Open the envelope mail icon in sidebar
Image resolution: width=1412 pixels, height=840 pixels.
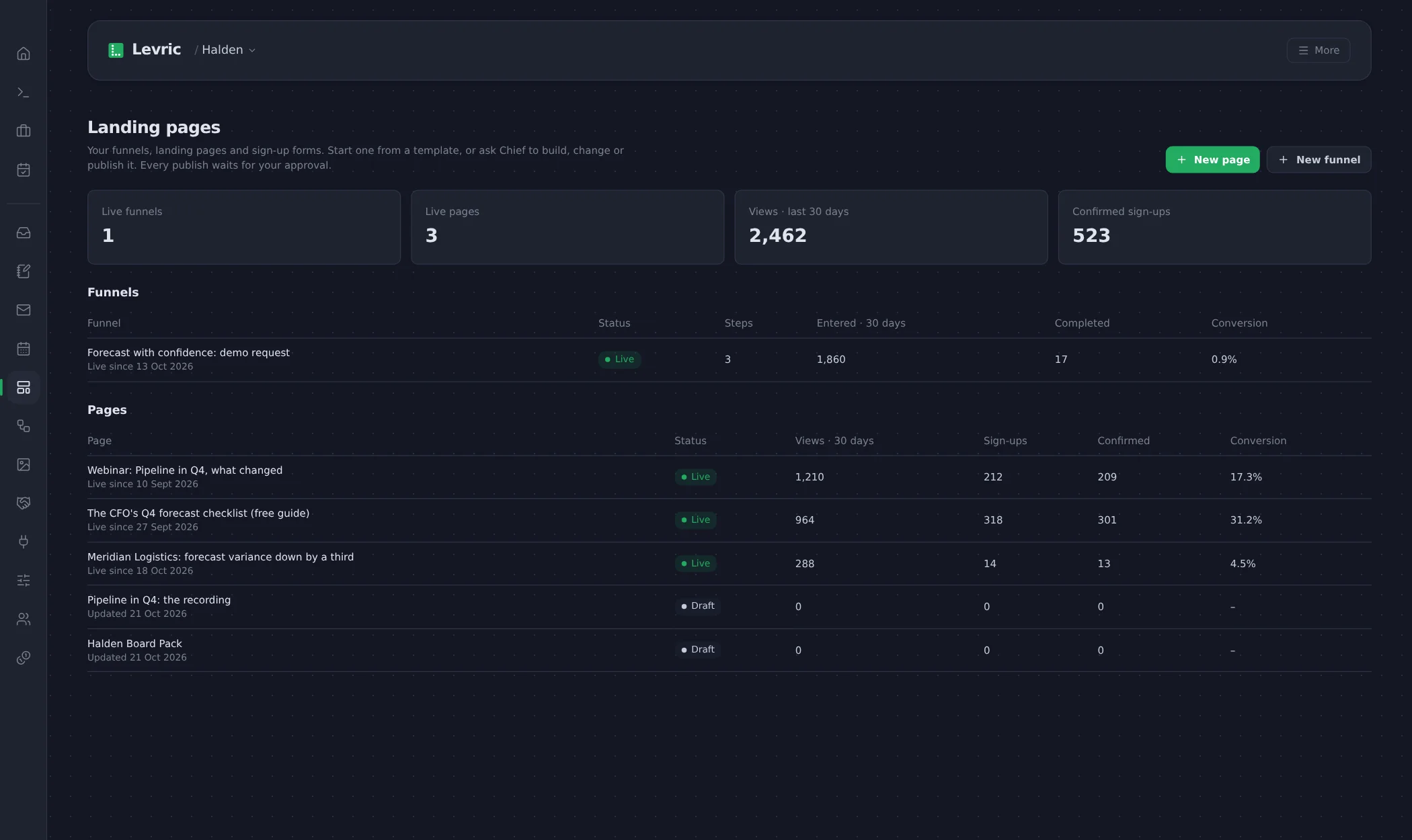(24, 310)
